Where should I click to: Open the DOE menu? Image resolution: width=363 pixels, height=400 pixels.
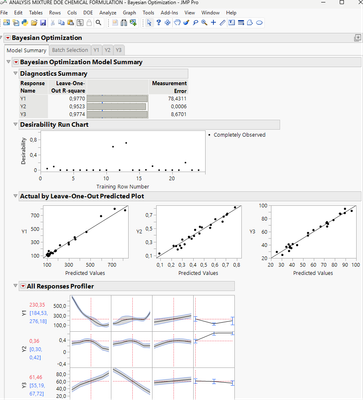(x=88, y=13)
